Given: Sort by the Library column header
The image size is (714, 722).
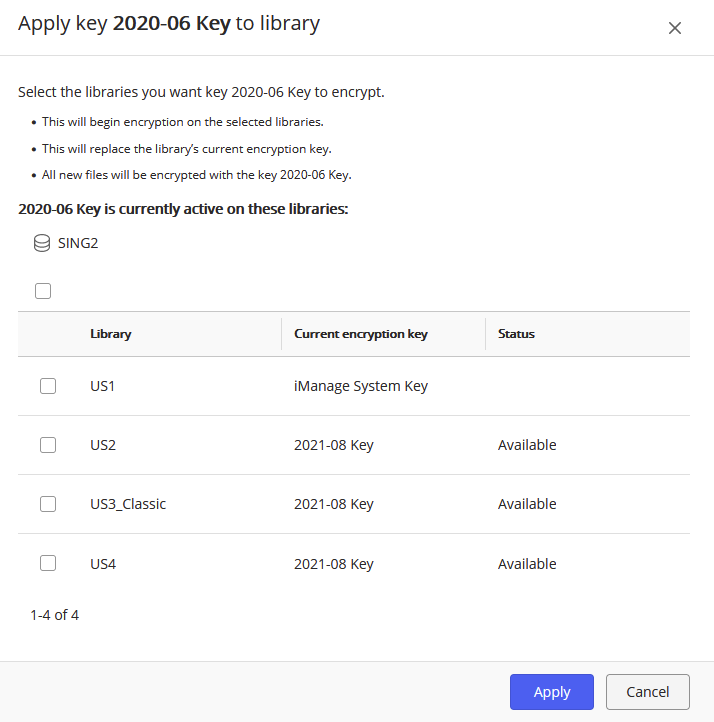Looking at the screenshot, I should pos(111,334).
